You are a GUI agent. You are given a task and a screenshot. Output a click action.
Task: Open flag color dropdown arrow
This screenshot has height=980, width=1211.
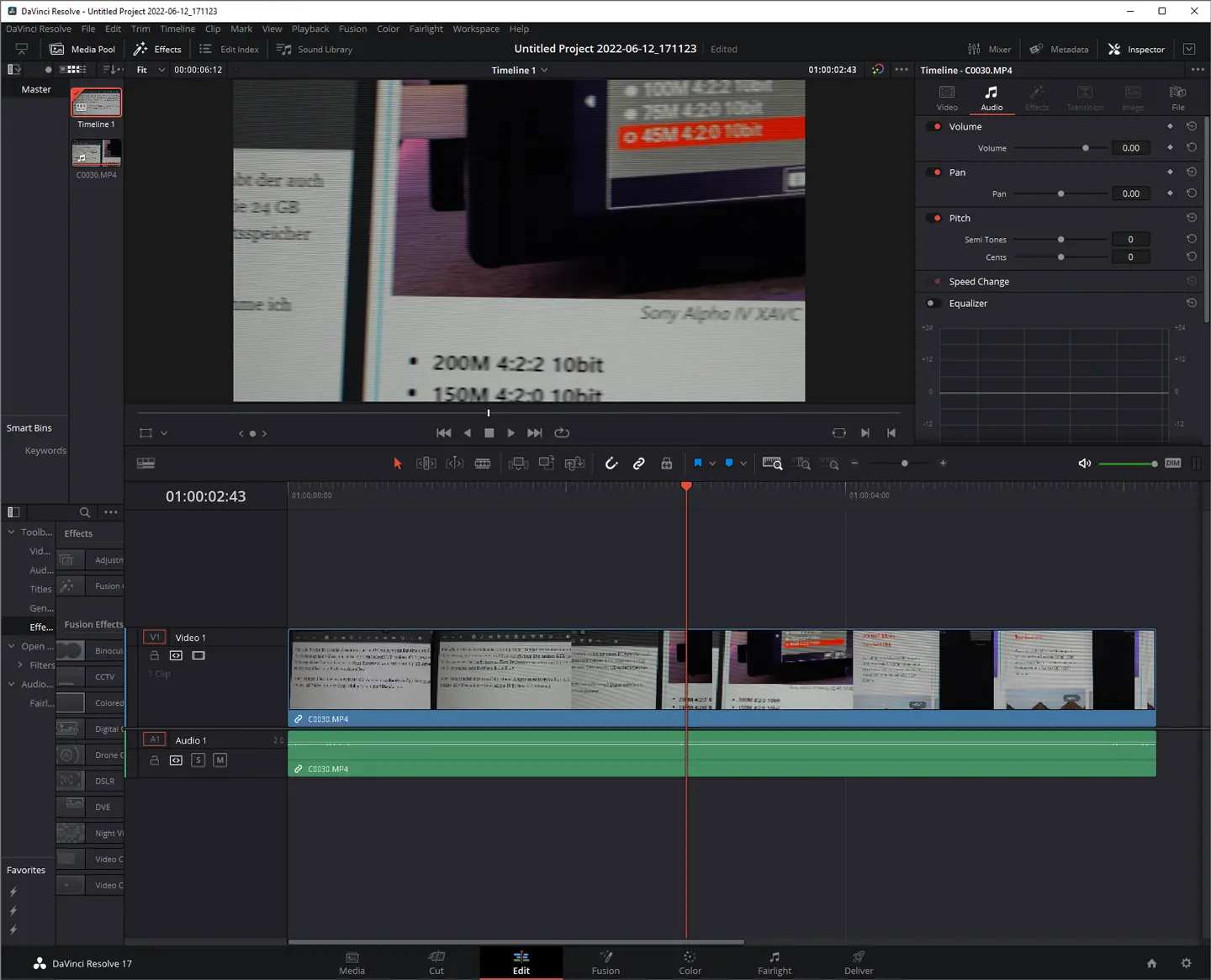pos(712,464)
